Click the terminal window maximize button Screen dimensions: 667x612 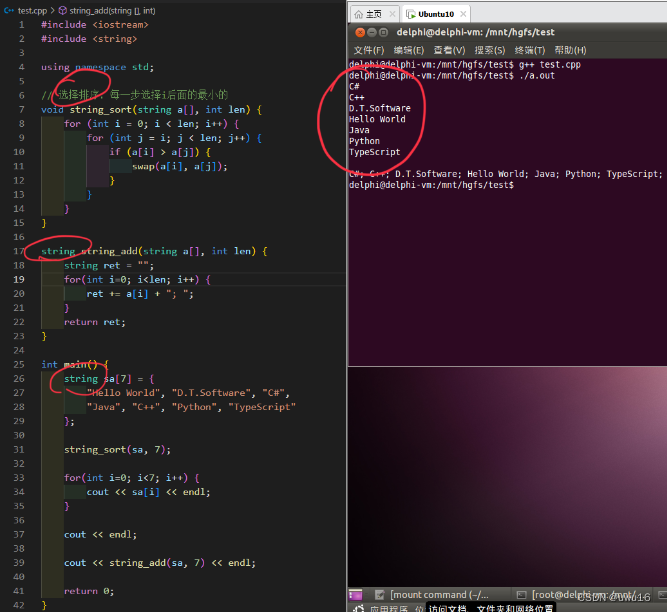tap(383, 32)
